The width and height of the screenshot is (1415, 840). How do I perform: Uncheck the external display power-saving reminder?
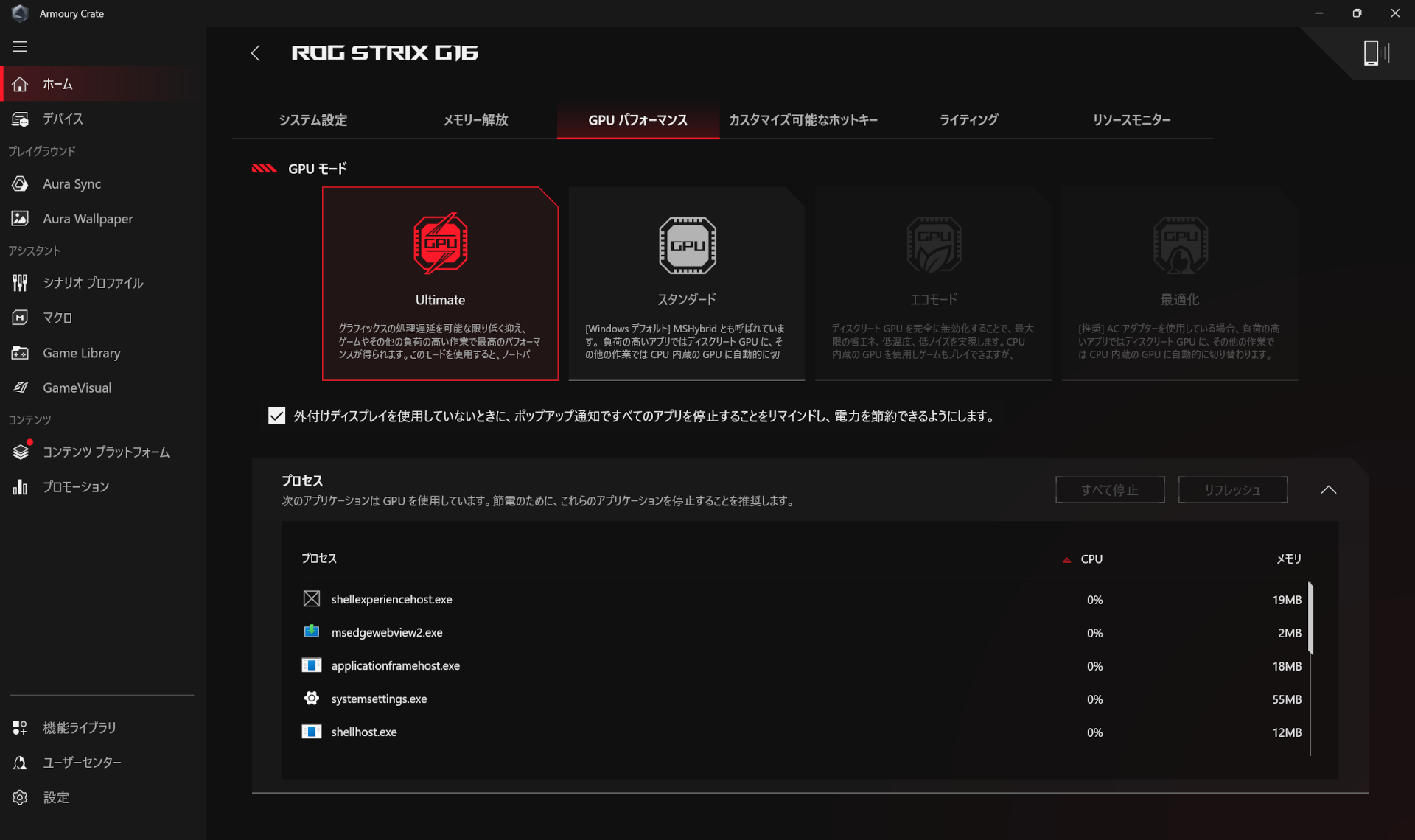tap(276, 416)
